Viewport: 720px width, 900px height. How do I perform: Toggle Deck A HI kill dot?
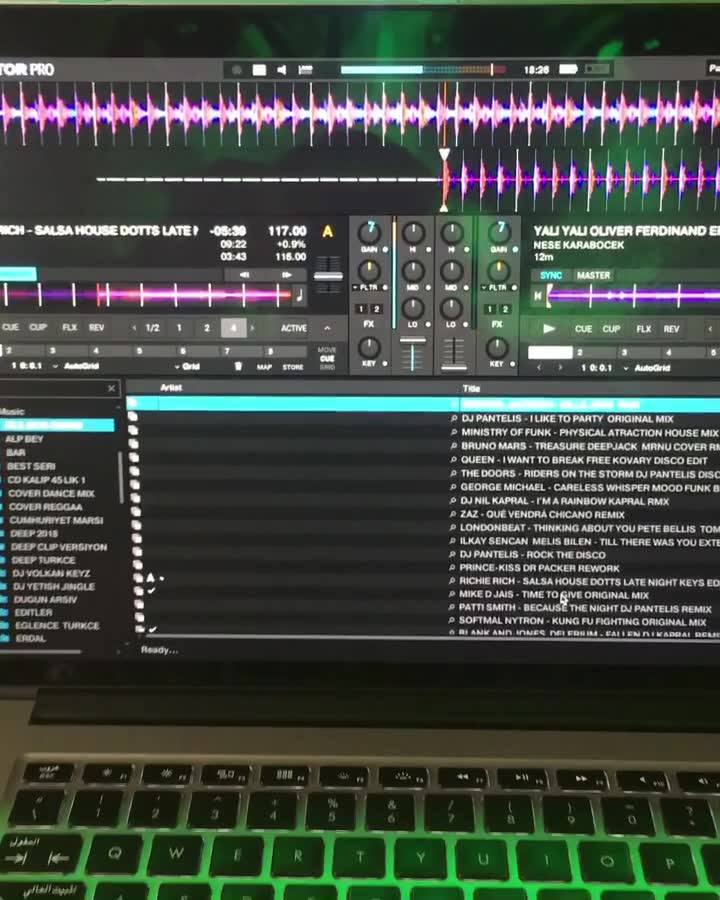(x=428, y=249)
